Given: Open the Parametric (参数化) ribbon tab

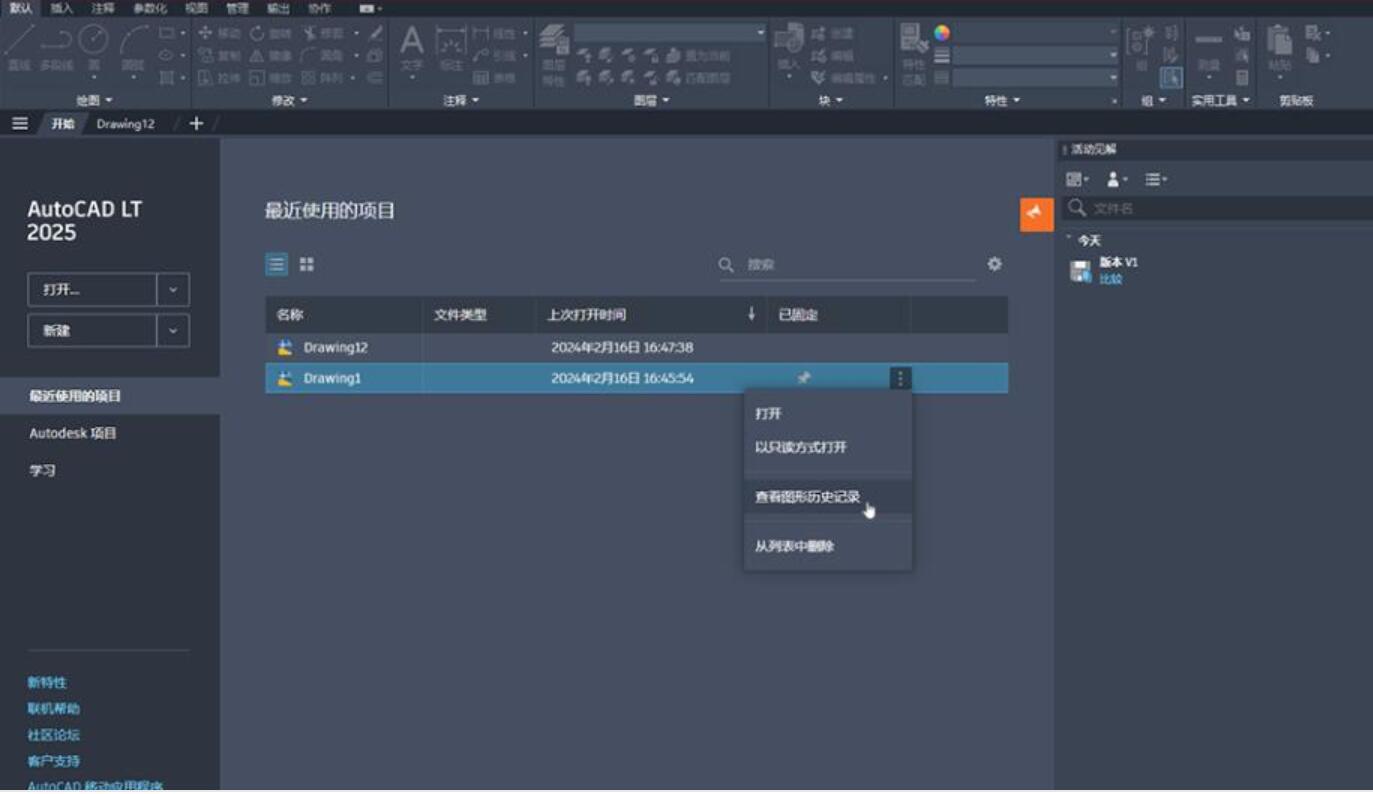Looking at the screenshot, I should coord(150,8).
